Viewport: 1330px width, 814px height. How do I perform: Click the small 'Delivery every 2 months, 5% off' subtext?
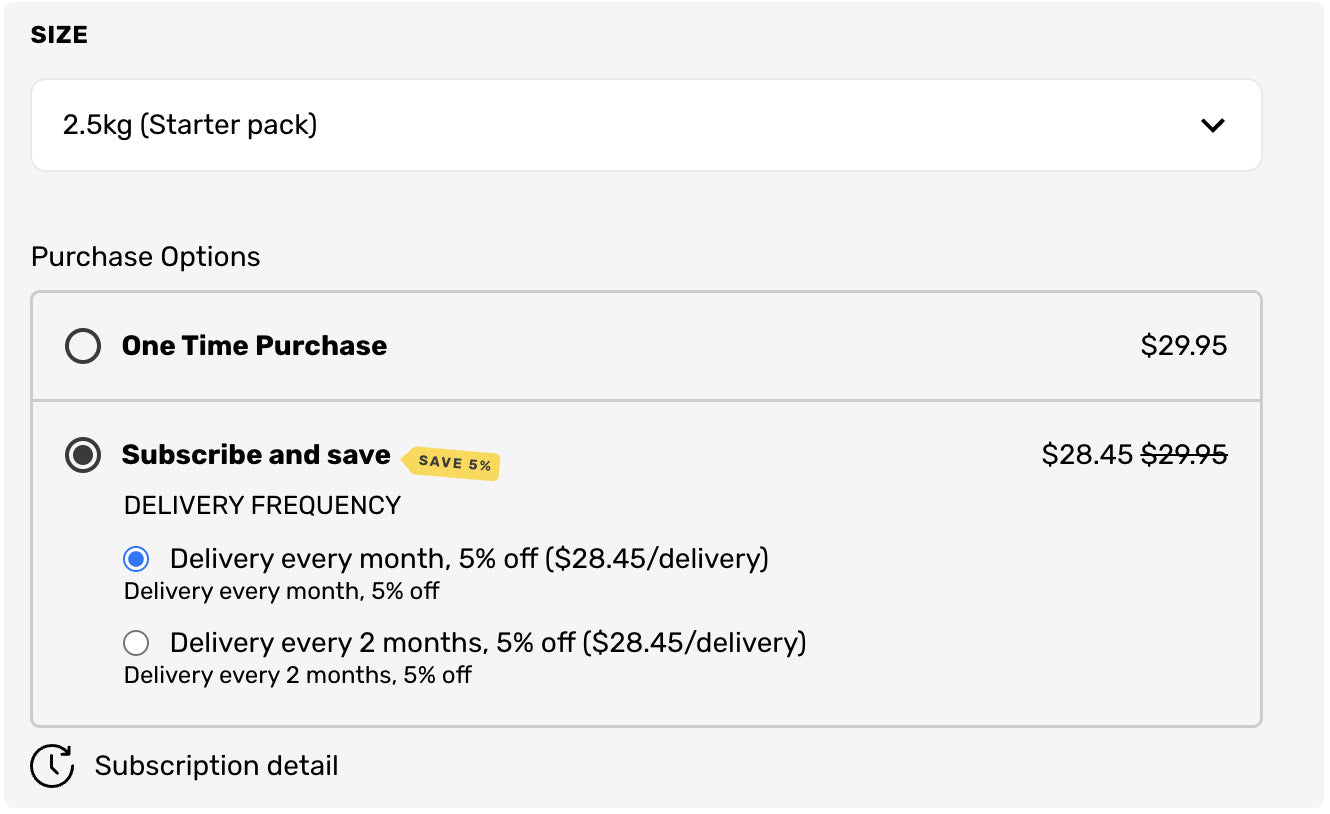click(x=297, y=675)
